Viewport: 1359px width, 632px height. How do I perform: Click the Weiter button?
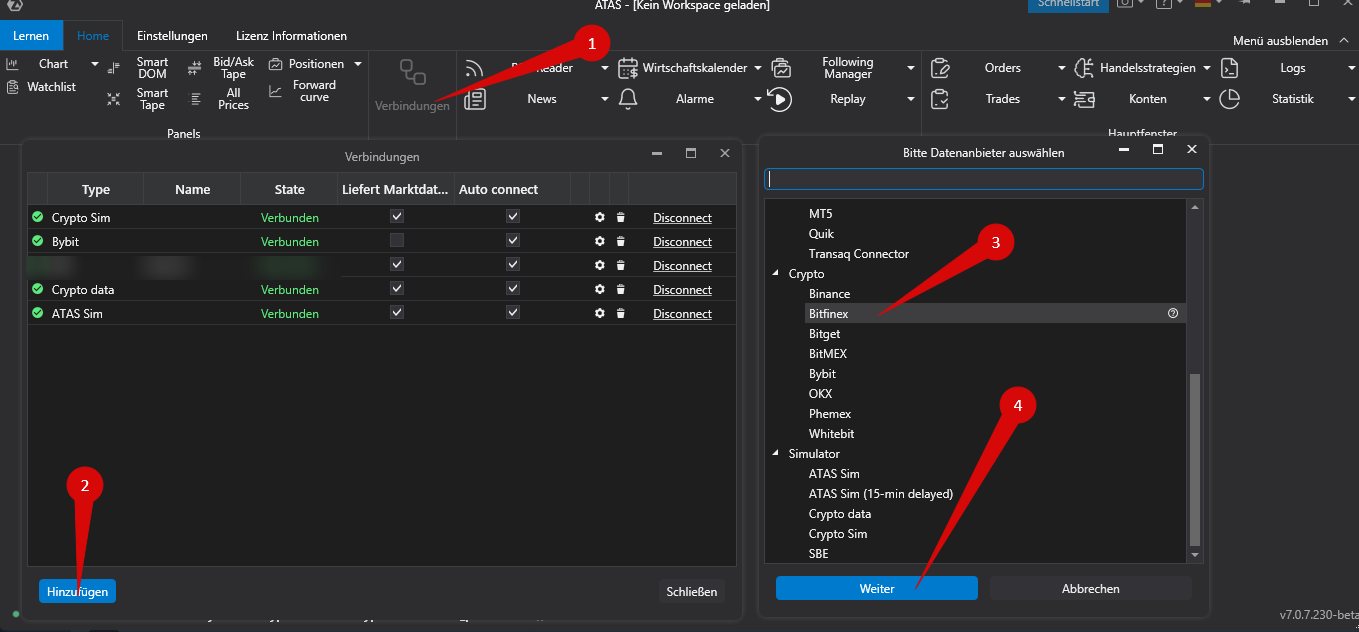pyautogui.click(x=877, y=588)
